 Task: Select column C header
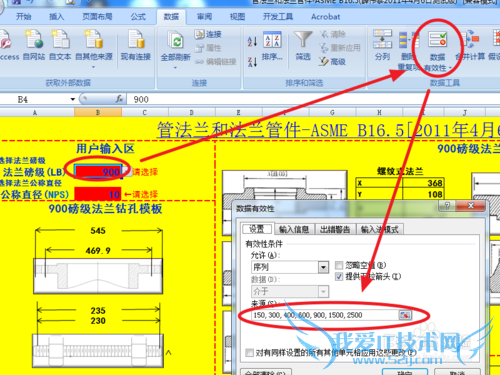pos(144,112)
